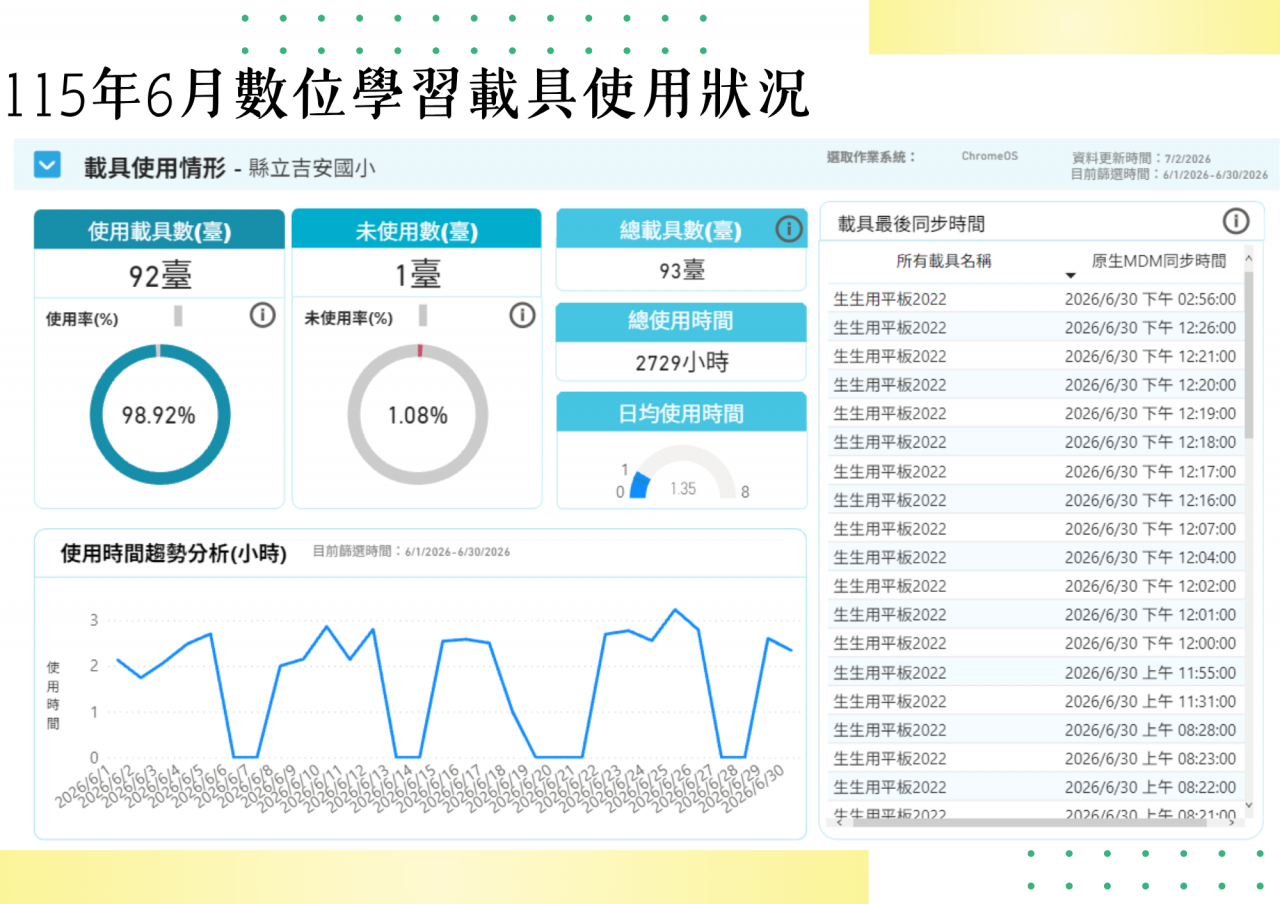Select row synced 2026/6/30 上午 08:23:00

(1036, 758)
